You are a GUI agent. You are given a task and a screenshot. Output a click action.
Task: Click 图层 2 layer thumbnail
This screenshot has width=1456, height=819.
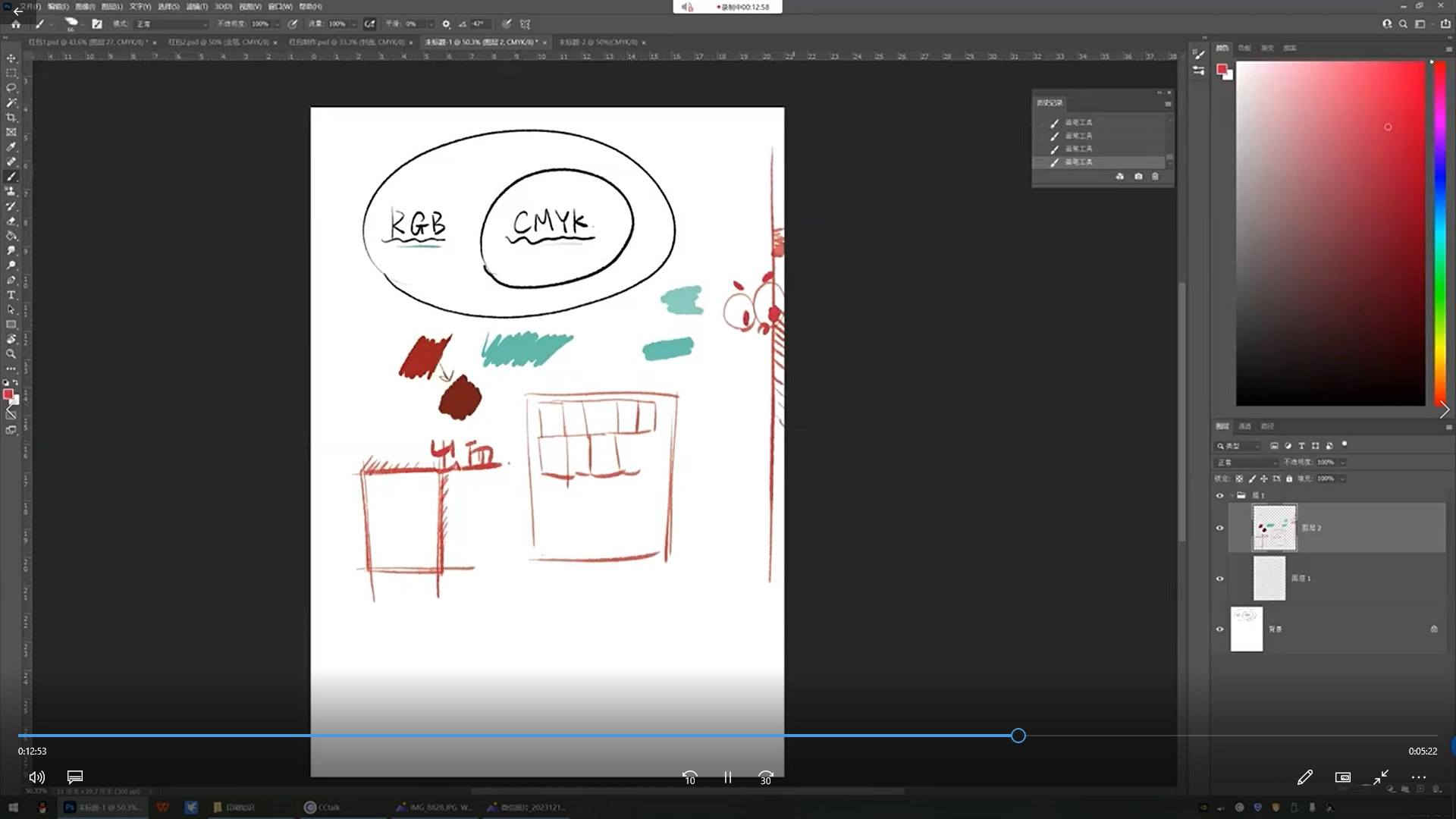coord(1274,528)
